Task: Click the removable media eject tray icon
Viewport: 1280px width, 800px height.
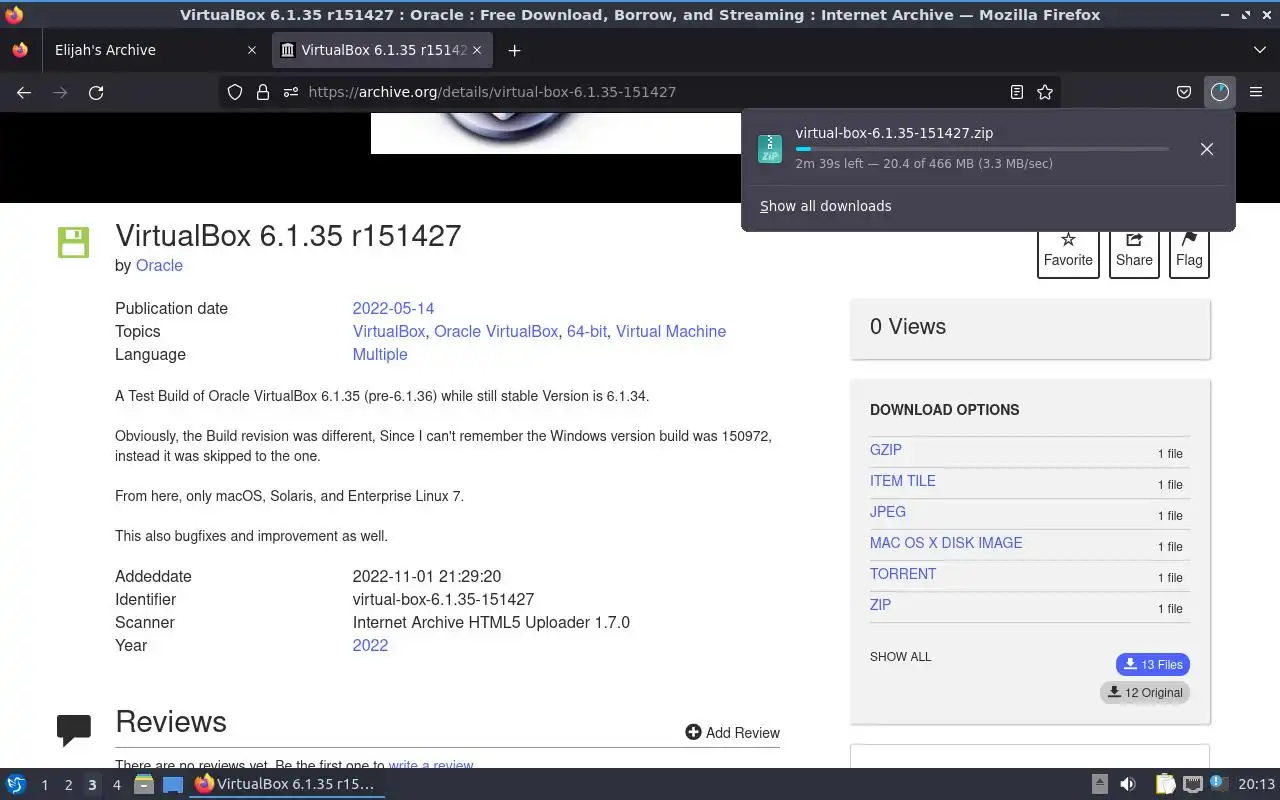Action: pos(1099,785)
